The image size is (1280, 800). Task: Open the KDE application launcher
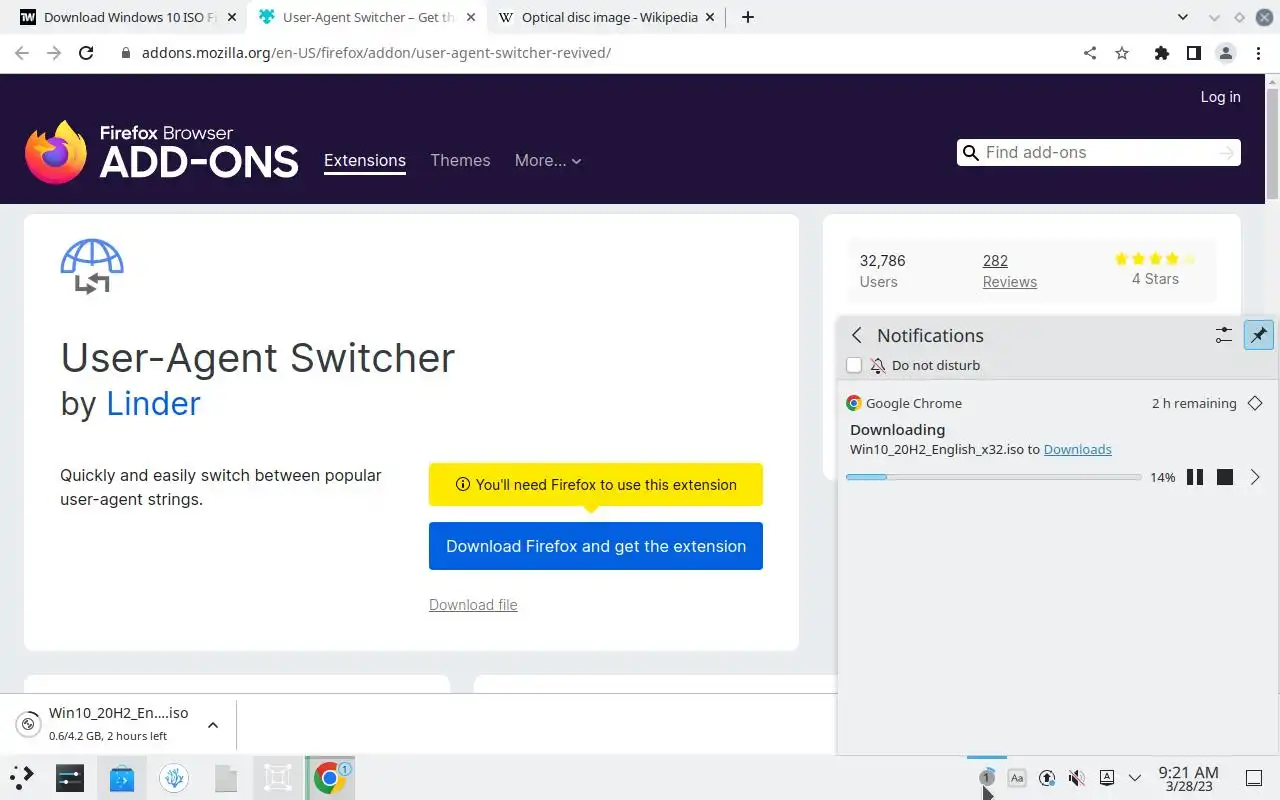(22, 777)
